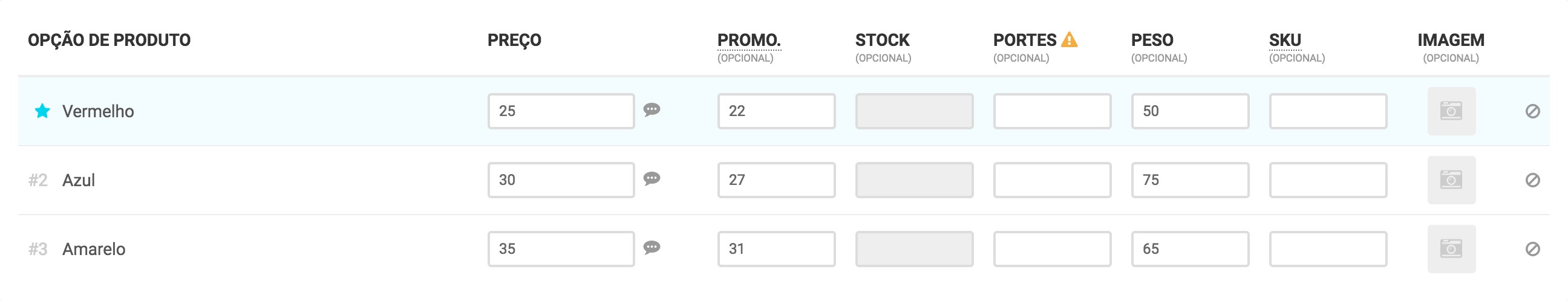Screen dimensions: 1568x301
Task: Disable the Amarelo product option
Action: pyautogui.click(x=1532, y=248)
